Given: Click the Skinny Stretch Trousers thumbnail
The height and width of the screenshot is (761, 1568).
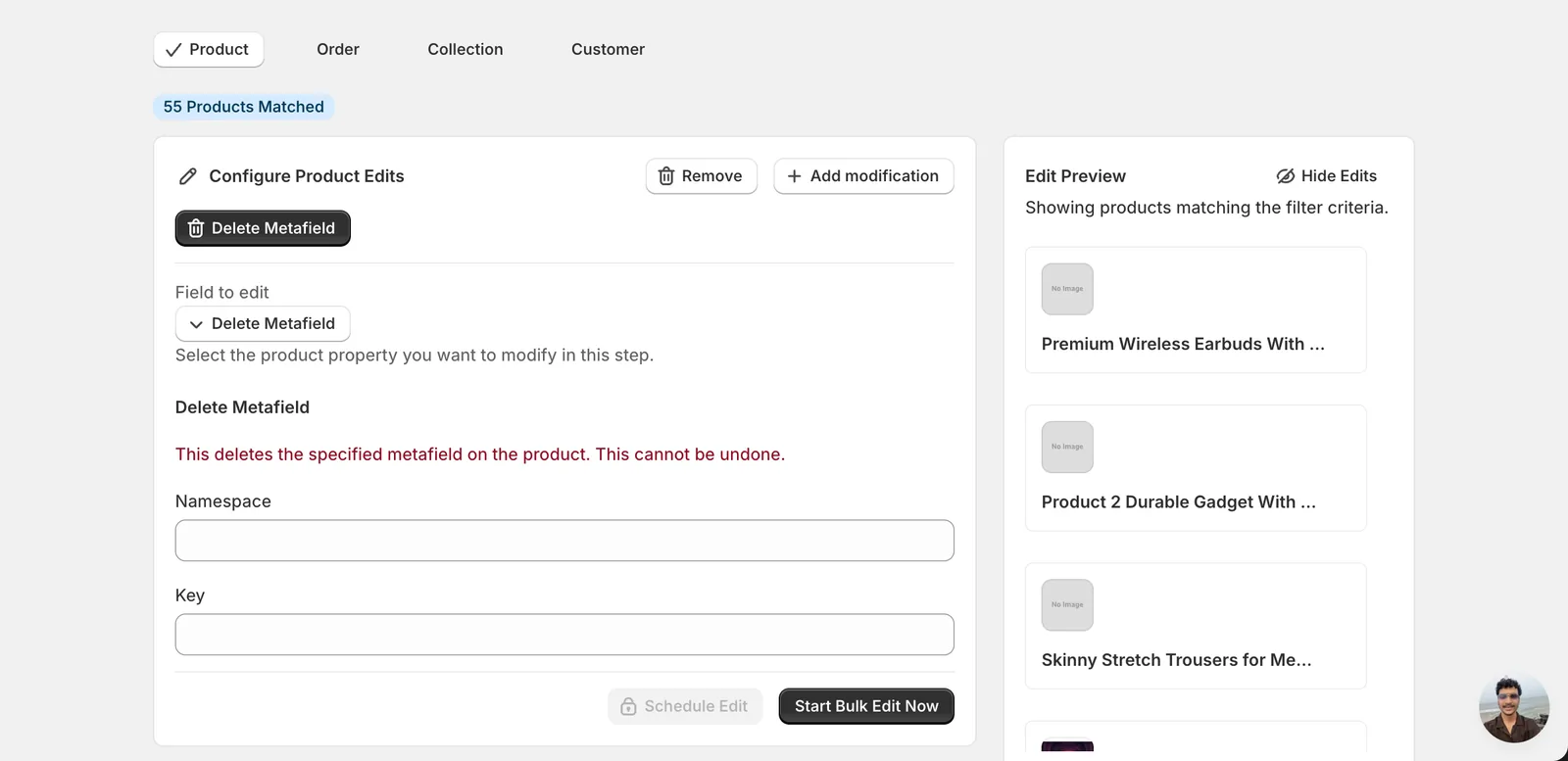Looking at the screenshot, I should pyautogui.click(x=1067, y=605).
